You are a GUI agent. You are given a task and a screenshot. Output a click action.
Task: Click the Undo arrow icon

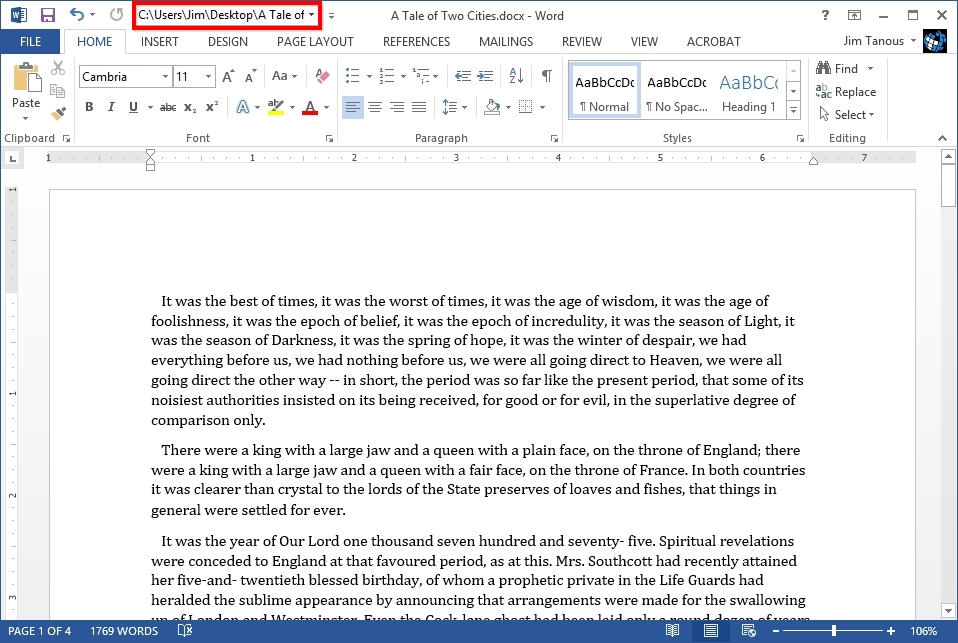(76, 14)
